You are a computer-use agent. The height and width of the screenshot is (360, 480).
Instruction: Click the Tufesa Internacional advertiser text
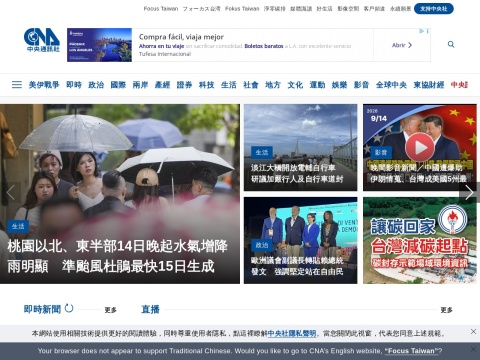(x=165, y=54)
